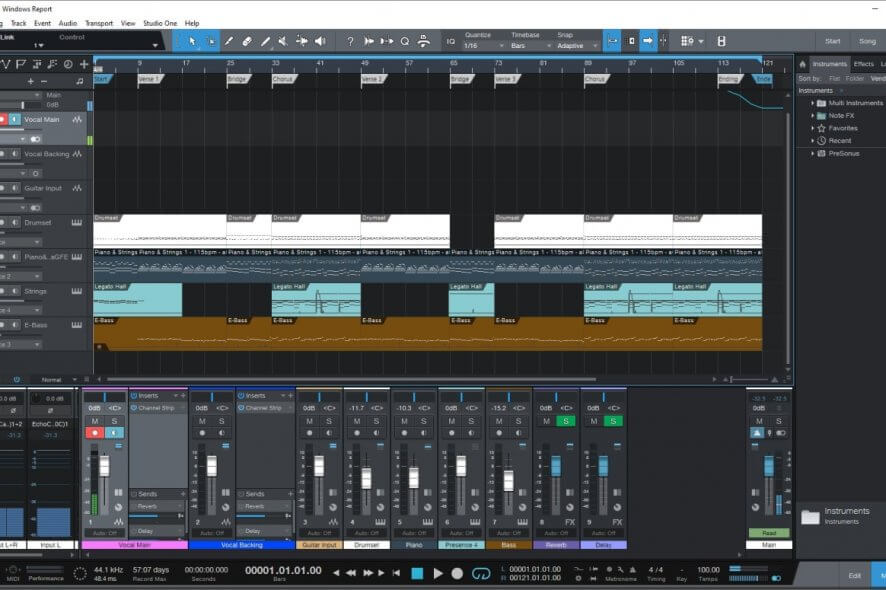Screen dimensions: 886x590
Task: Toggle the autoscroll arrow button
Action: (648, 41)
